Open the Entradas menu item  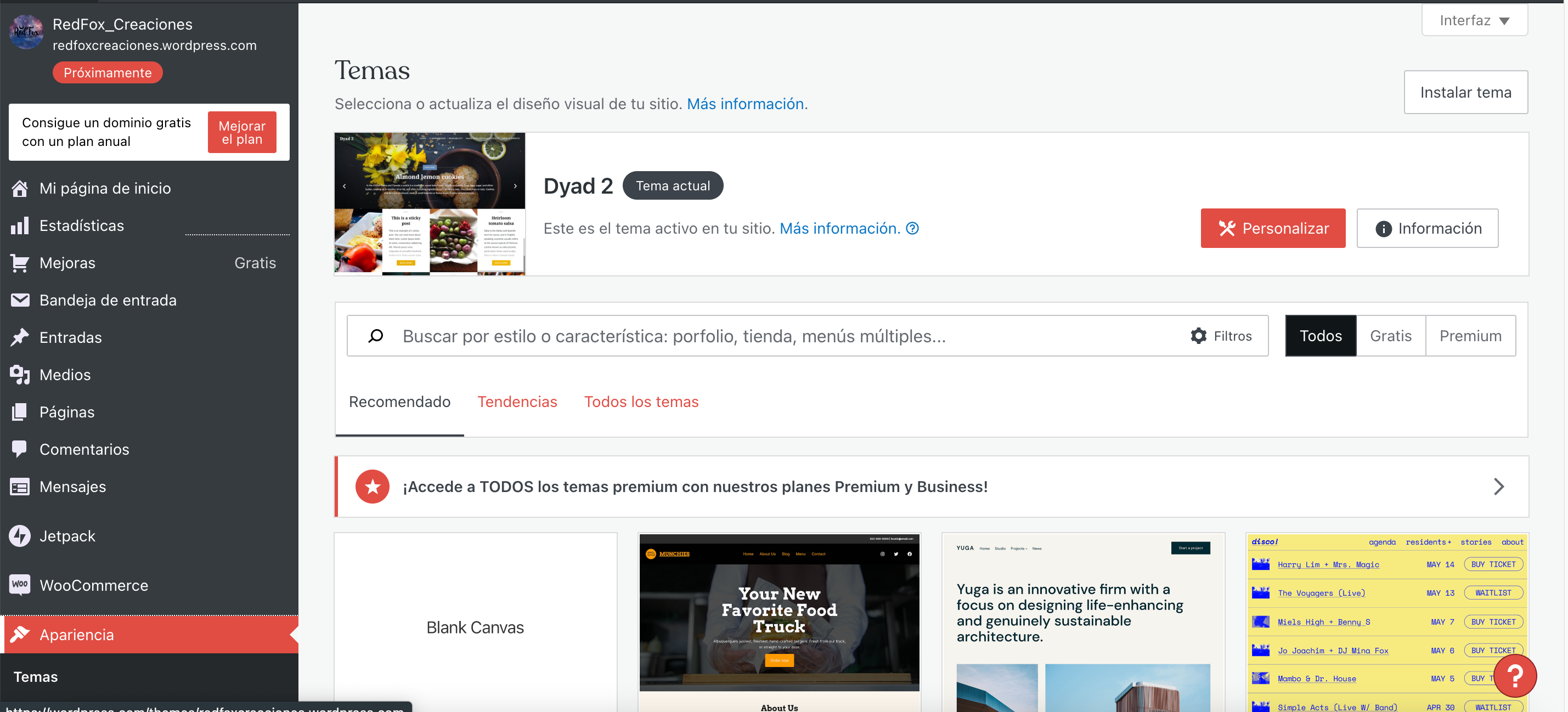coord(149,337)
